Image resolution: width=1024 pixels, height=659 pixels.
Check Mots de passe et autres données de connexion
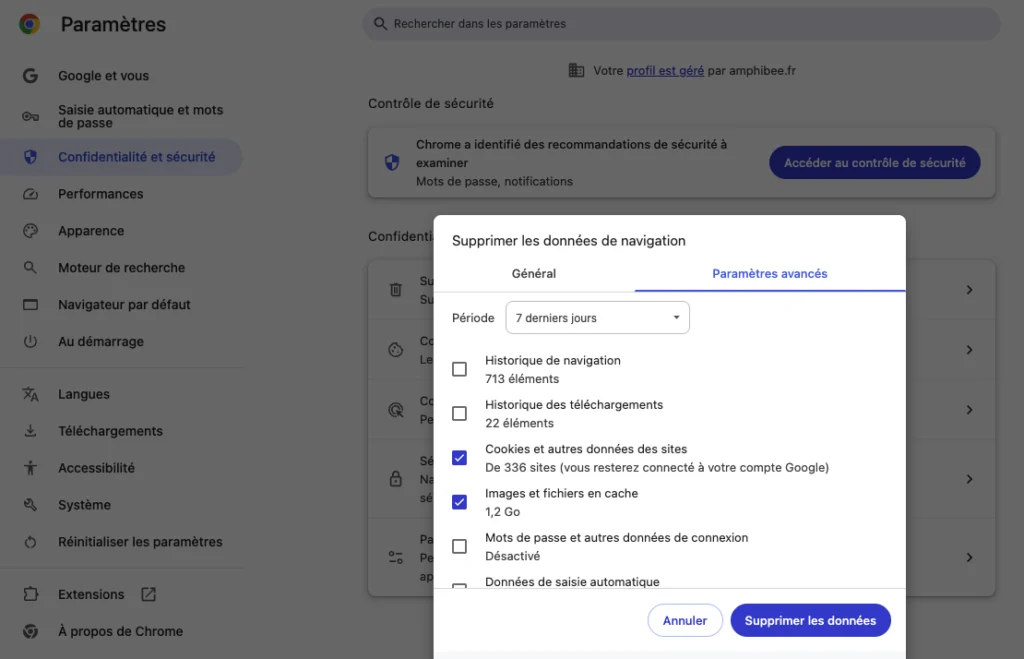click(460, 547)
